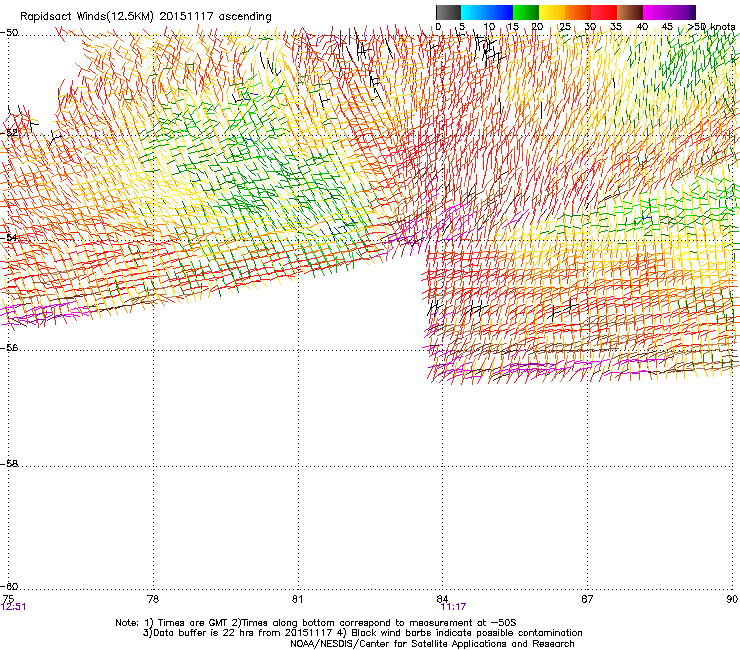Click the '-58' latitude axis label
The image size is (740, 650).
click(9, 464)
